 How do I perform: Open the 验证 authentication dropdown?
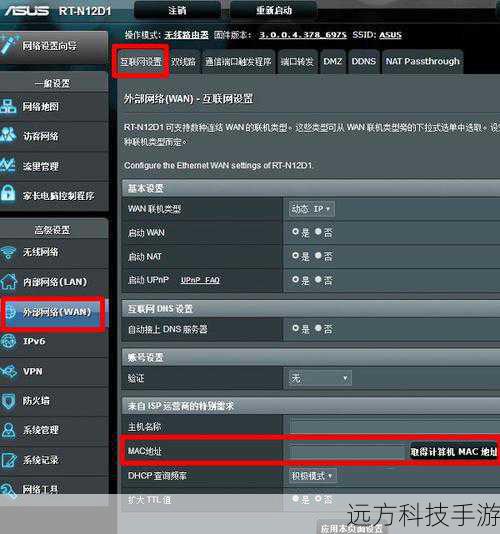[x=320, y=378]
